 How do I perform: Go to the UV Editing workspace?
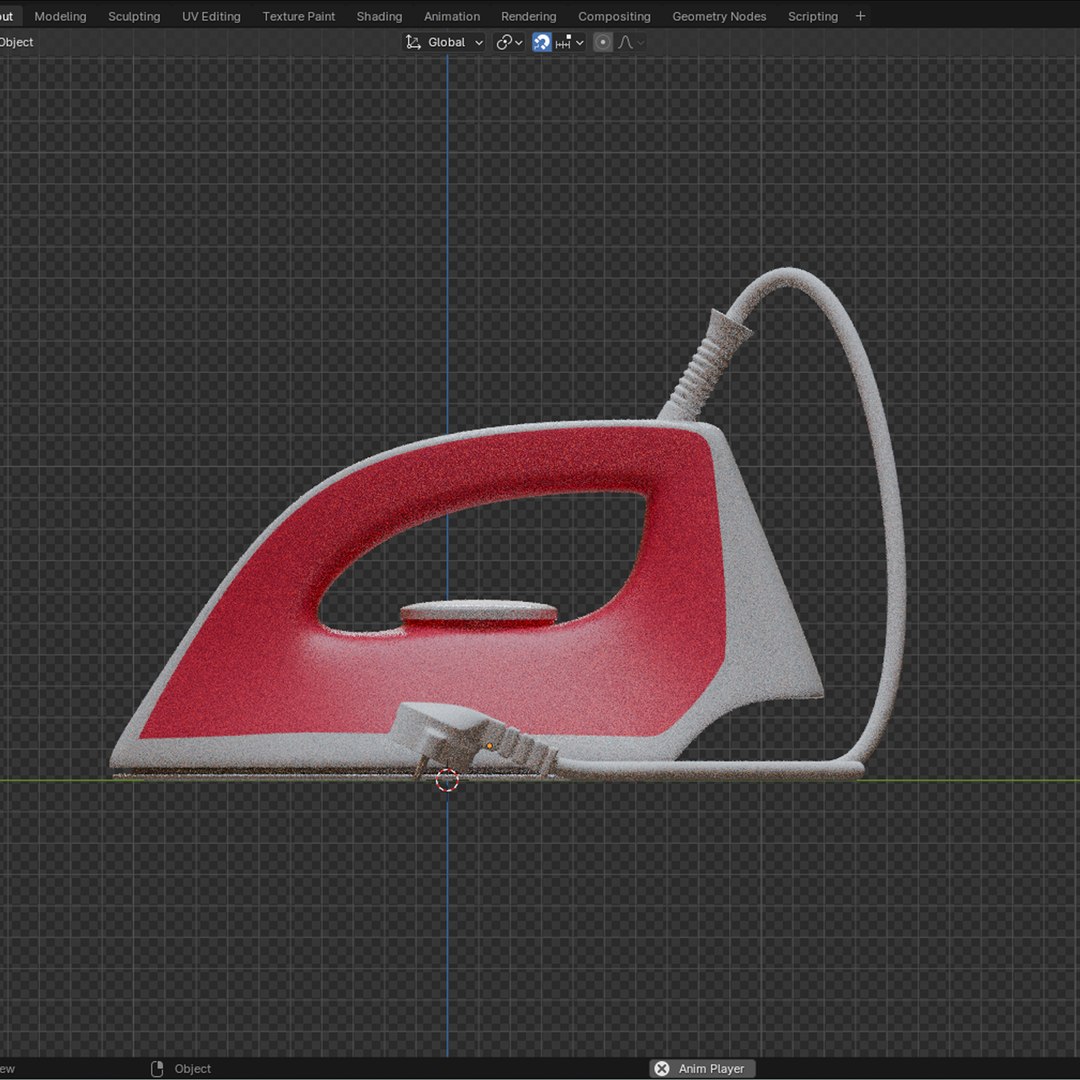[211, 16]
